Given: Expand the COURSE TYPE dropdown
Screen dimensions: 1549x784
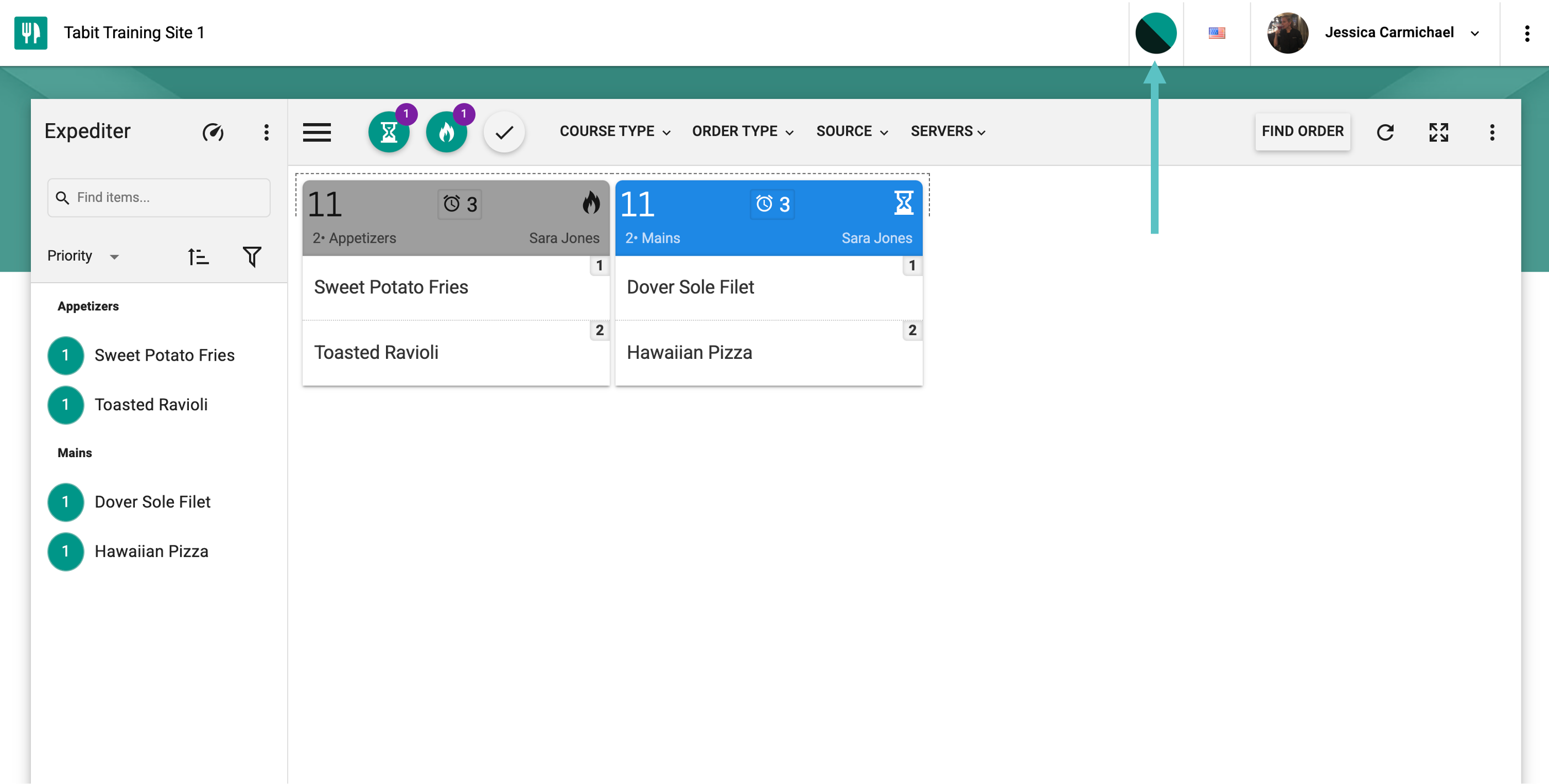Looking at the screenshot, I should click(x=615, y=131).
